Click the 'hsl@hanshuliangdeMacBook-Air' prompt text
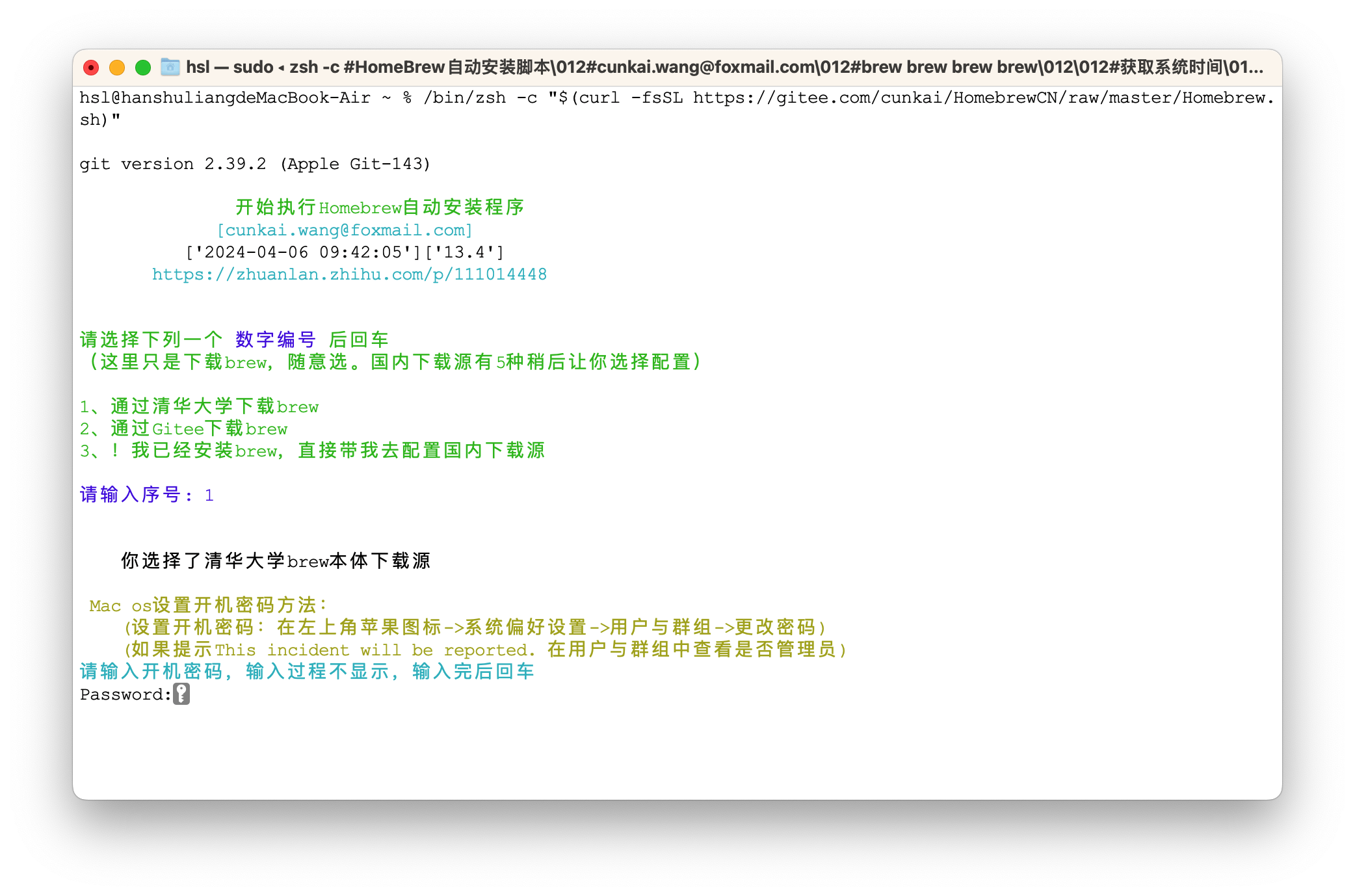Viewport: 1355px width, 896px height. [x=225, y=98]
